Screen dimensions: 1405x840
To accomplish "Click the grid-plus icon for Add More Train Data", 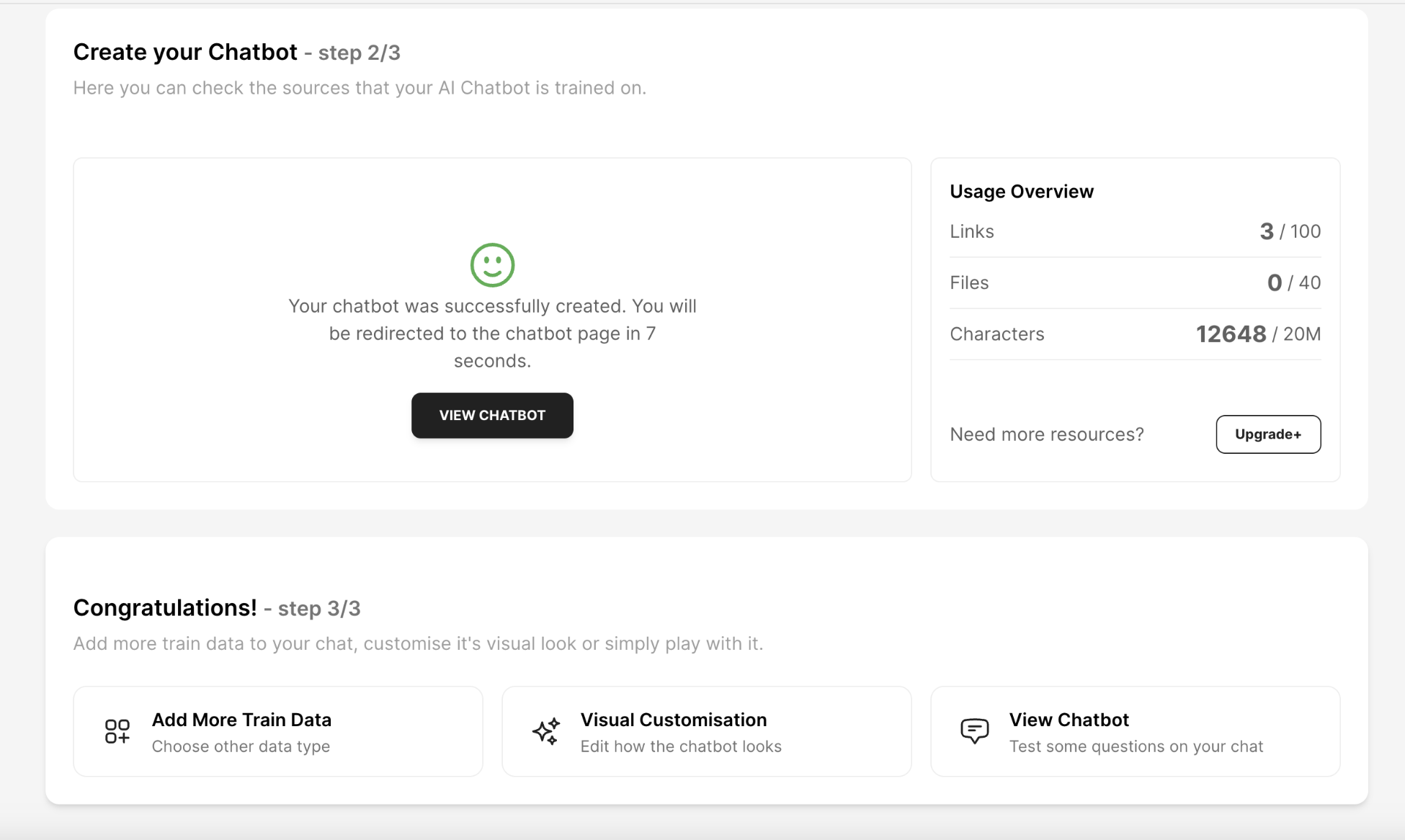I will (117, 731).
